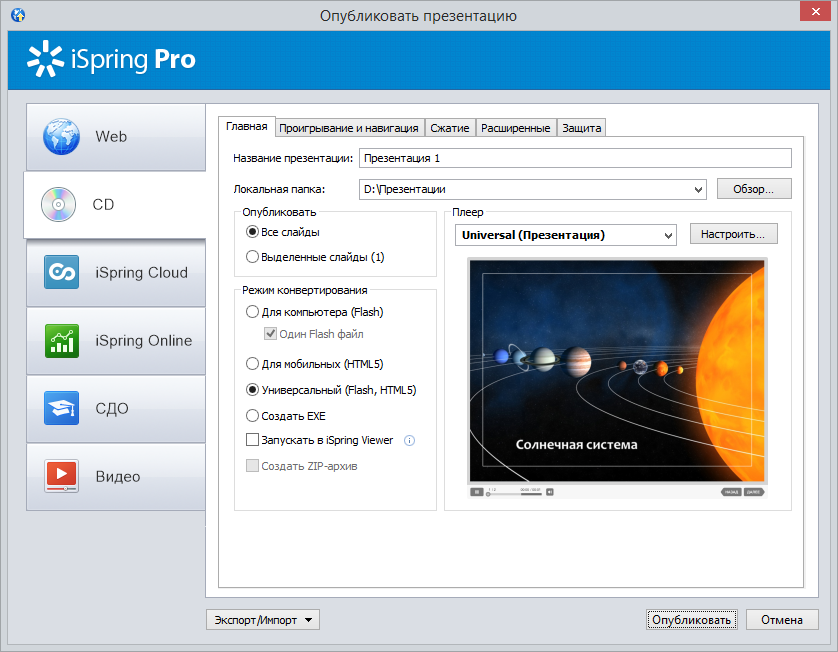The image size is (838, 652).
Task: Select the 'Создать EXE' radio button
Action: [x=252, y=415]
